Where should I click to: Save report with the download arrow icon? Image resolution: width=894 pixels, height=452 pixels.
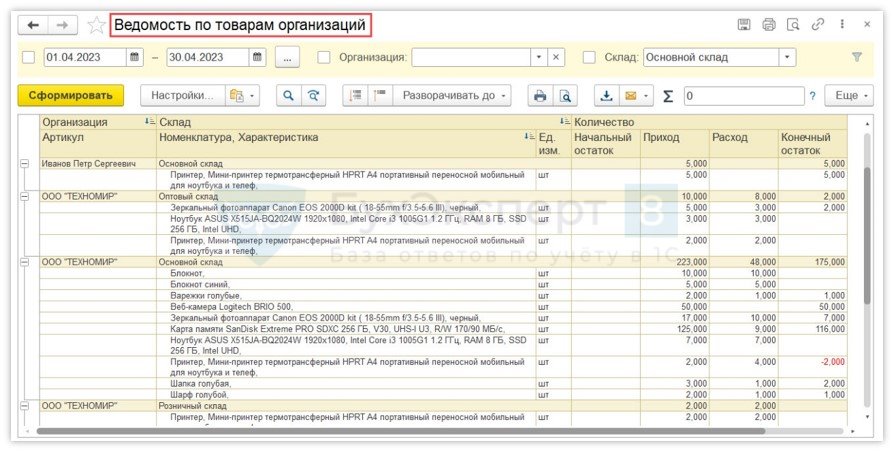tap(607, 96)
